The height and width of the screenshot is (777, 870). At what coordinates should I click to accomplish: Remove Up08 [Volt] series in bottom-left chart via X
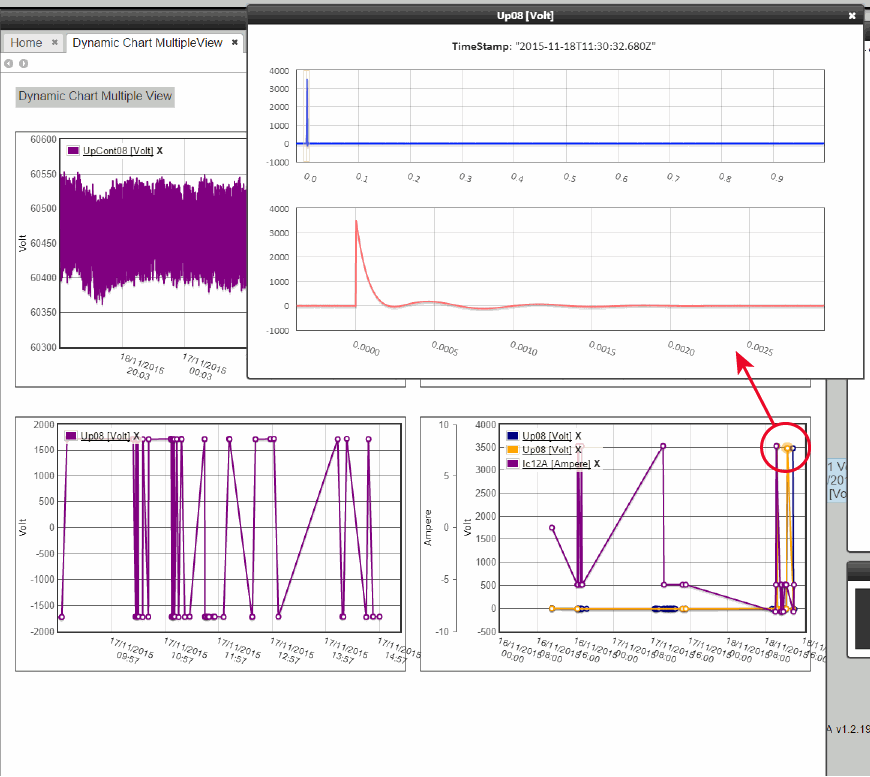point(136,435)
